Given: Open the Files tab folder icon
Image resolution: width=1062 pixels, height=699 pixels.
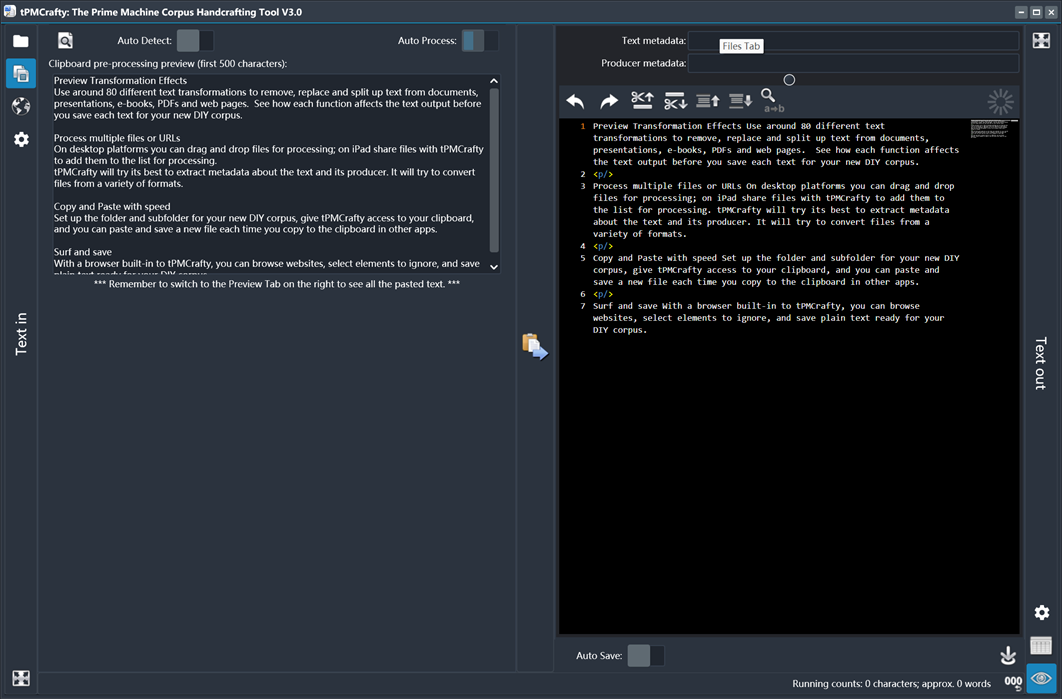Looking at the screenshot, I should (21, 41).
